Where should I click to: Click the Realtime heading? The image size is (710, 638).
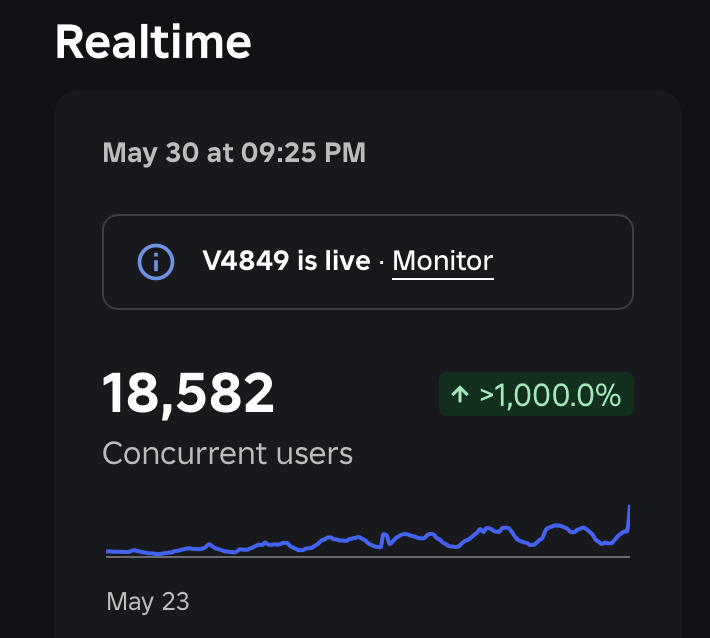click(x=153, y=42)
